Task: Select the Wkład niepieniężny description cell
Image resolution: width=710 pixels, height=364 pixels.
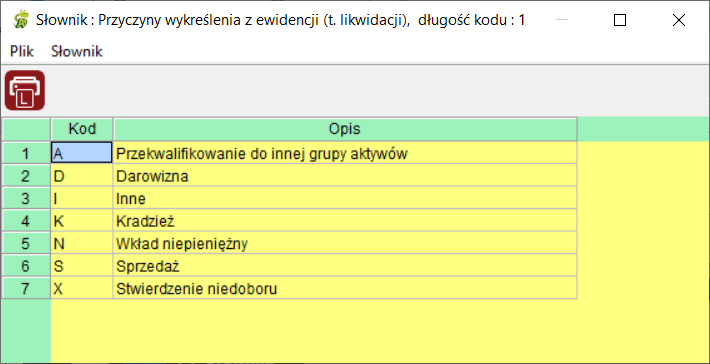Action: click(345, 243)
